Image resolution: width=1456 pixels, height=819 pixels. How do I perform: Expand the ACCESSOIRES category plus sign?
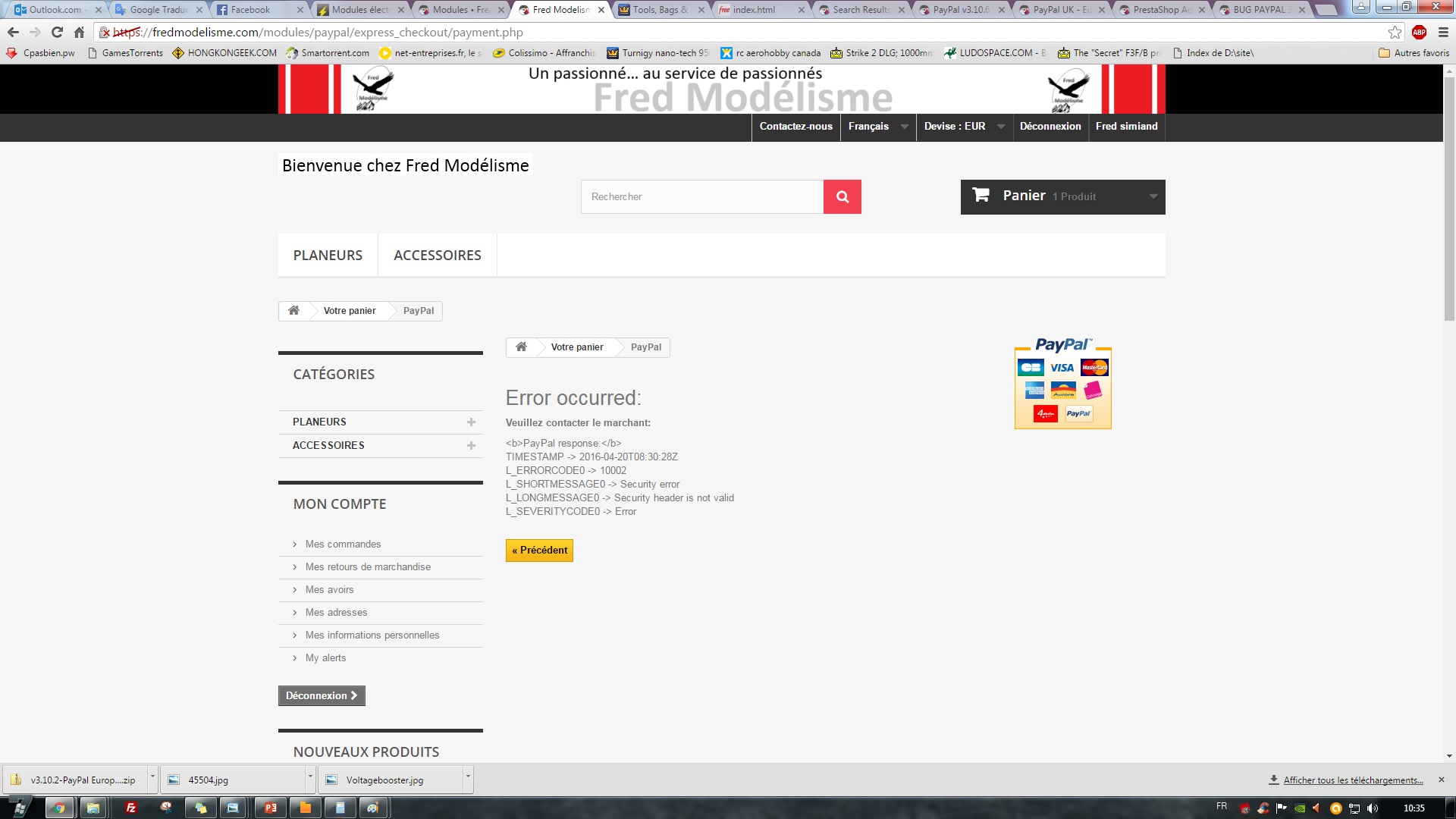[471, 446]
